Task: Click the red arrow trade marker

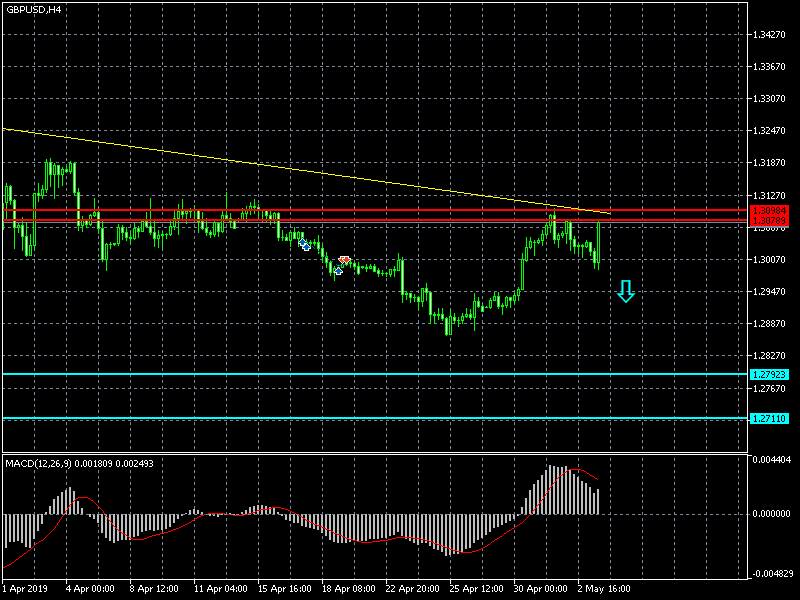Action: coord(344,260)
